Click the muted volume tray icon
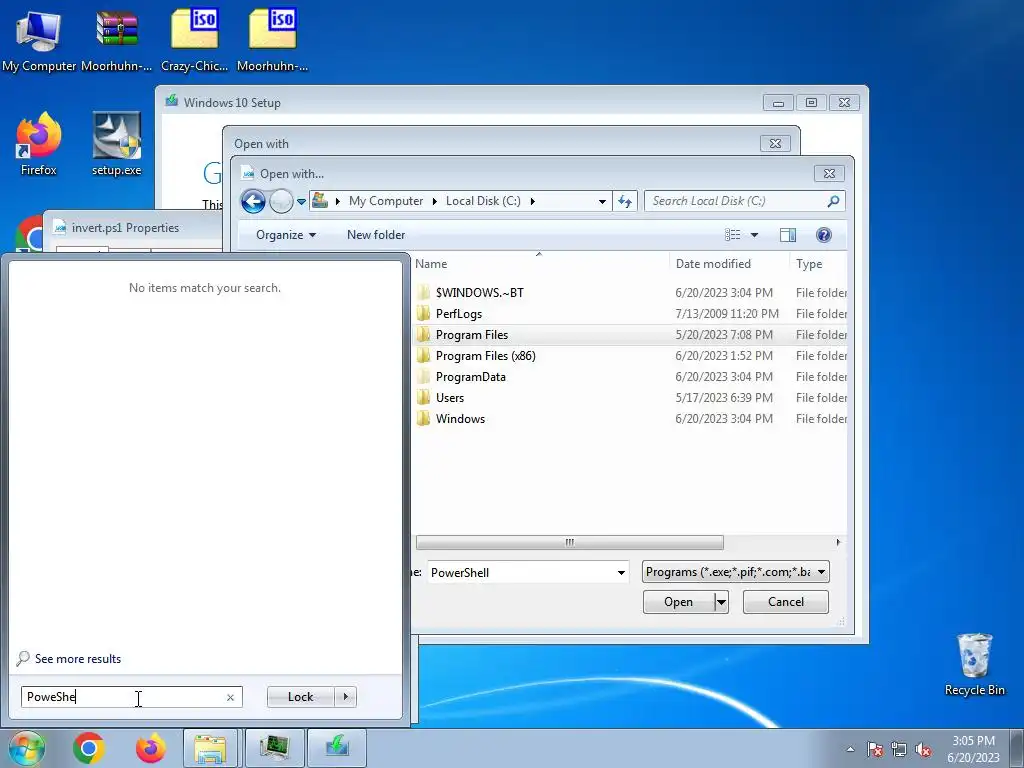 coord(923,750)
